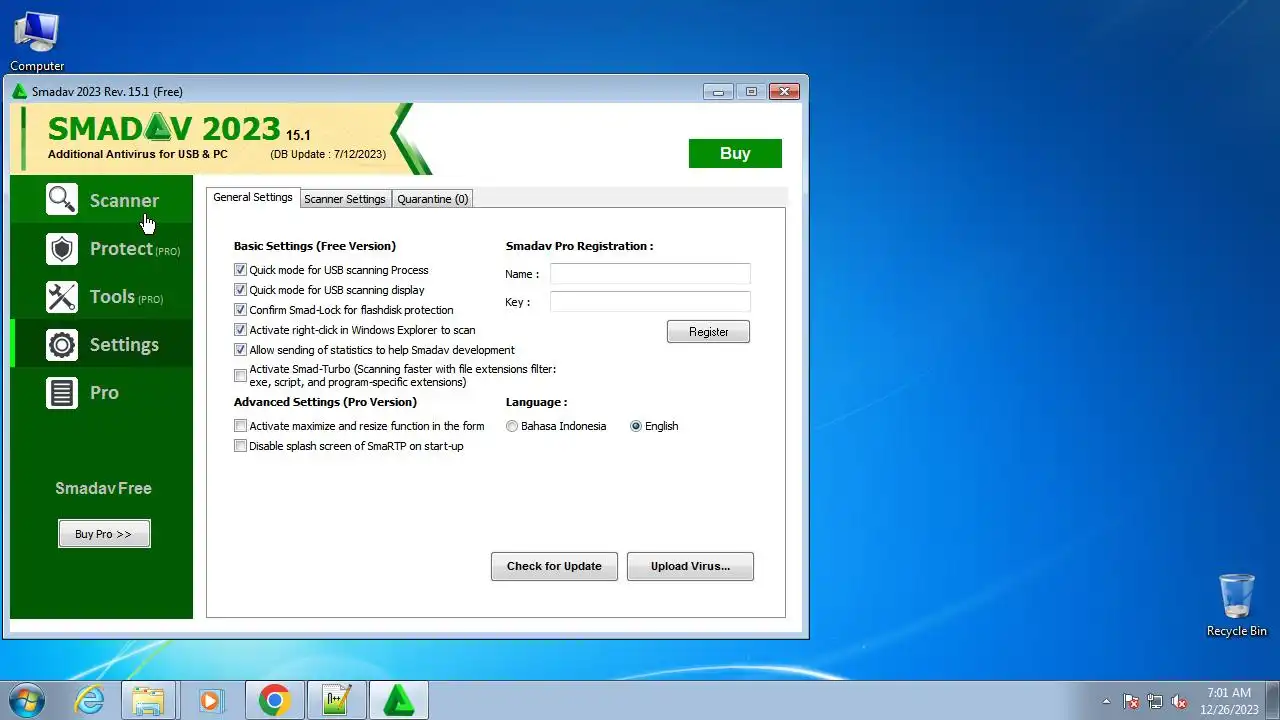Check Disable splash screen of SmaRTP
The height and width of the screenshot is (720, 1280).
tap(240, 446)
